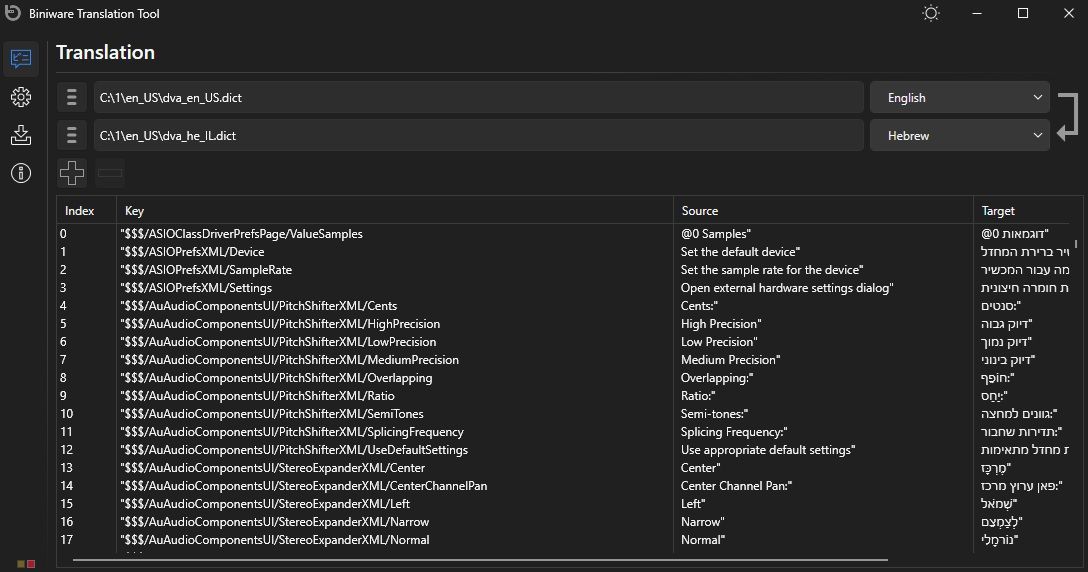Viewport: 1088px width, 572px height.
Task: Select the StereoExpanderXML/CenterChannelPan key
Action: click(304, 487)
